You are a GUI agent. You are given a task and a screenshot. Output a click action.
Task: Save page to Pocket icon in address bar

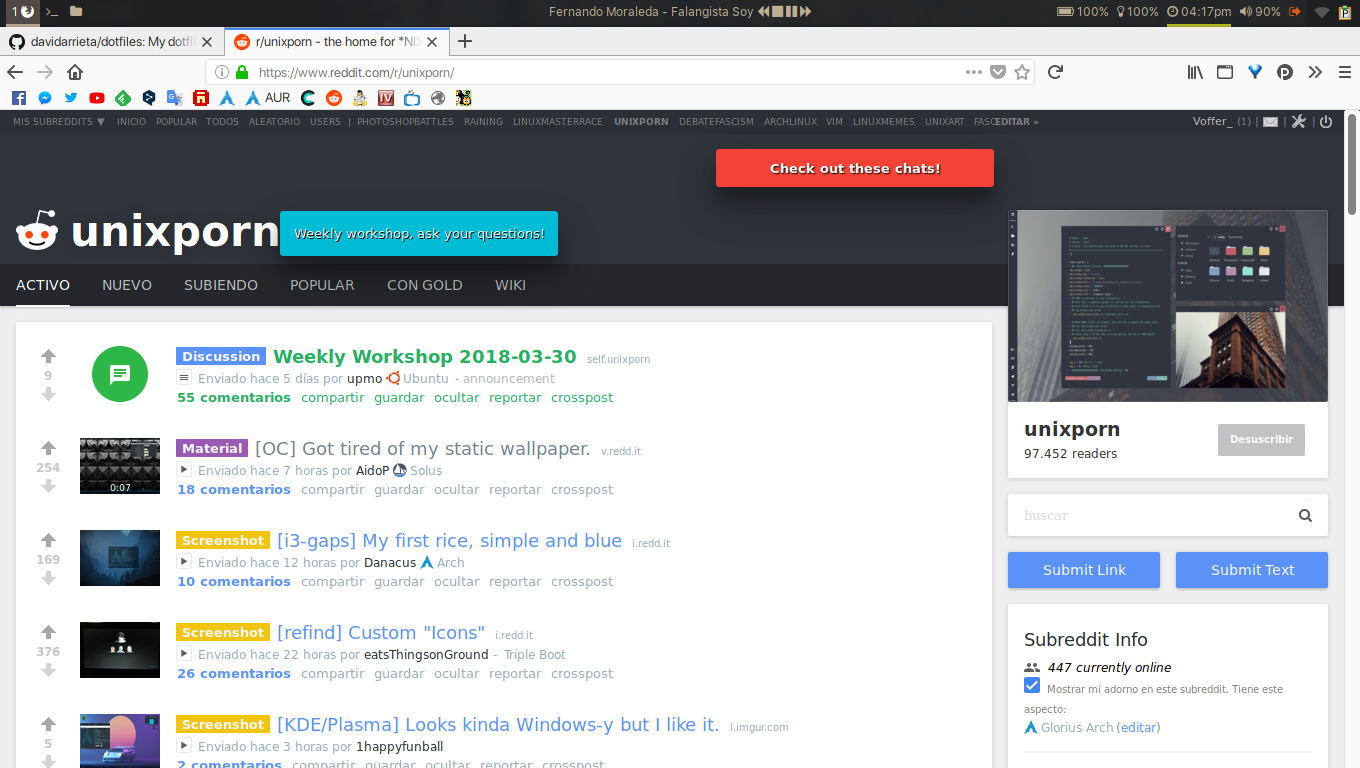(998, 72)
